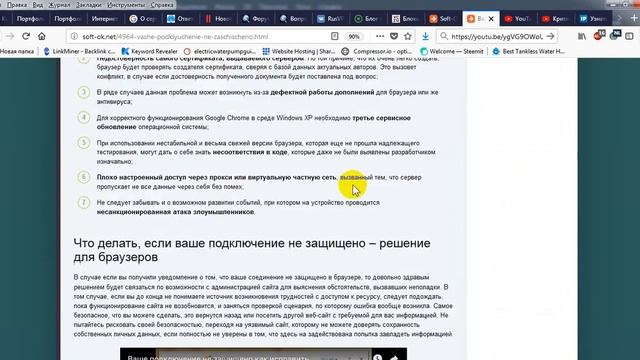
Task: Switch to the RunW tab
Action: (x=330, y=19)
